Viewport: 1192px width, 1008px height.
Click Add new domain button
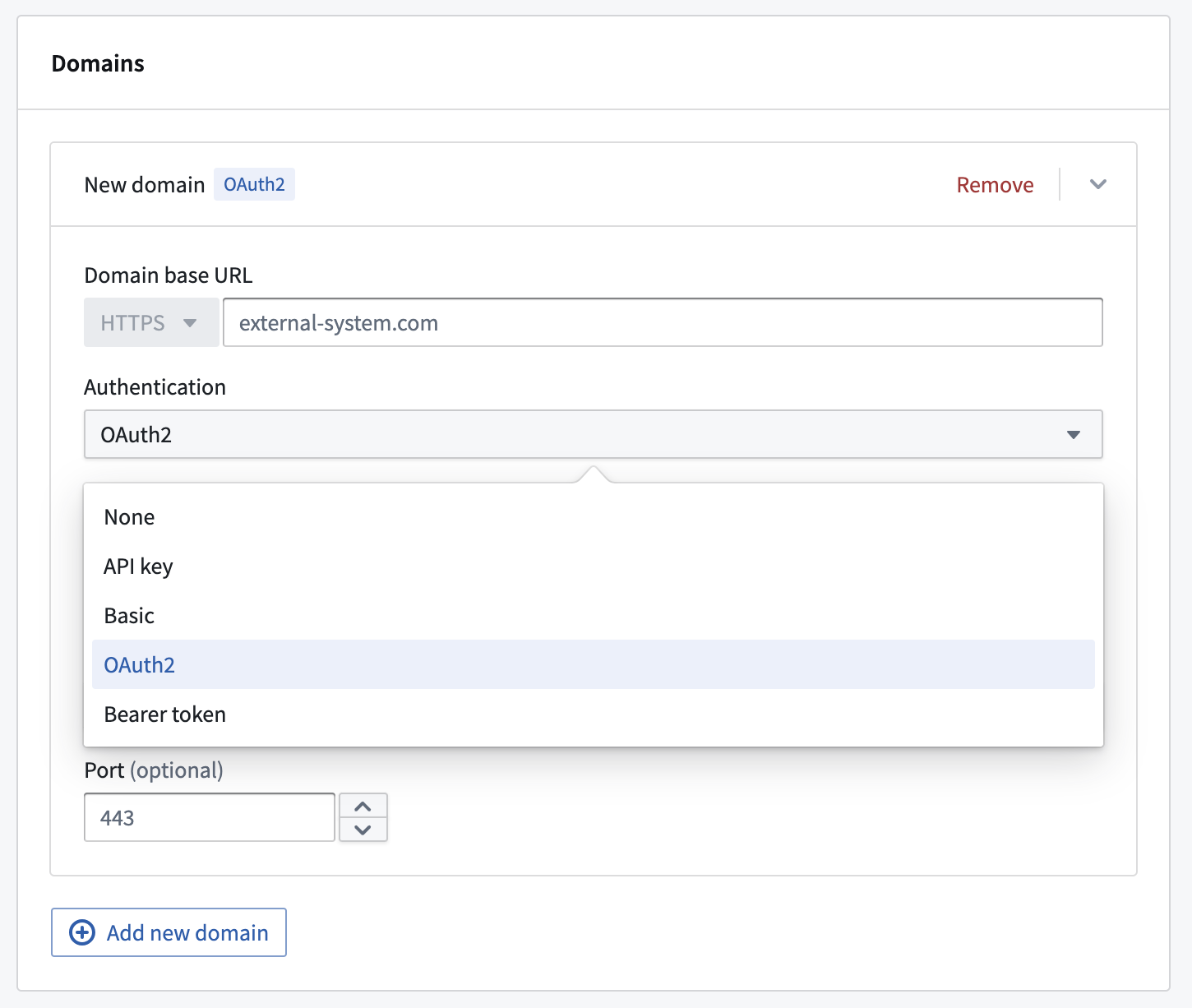pyautogui.click(x=169, y=932)
